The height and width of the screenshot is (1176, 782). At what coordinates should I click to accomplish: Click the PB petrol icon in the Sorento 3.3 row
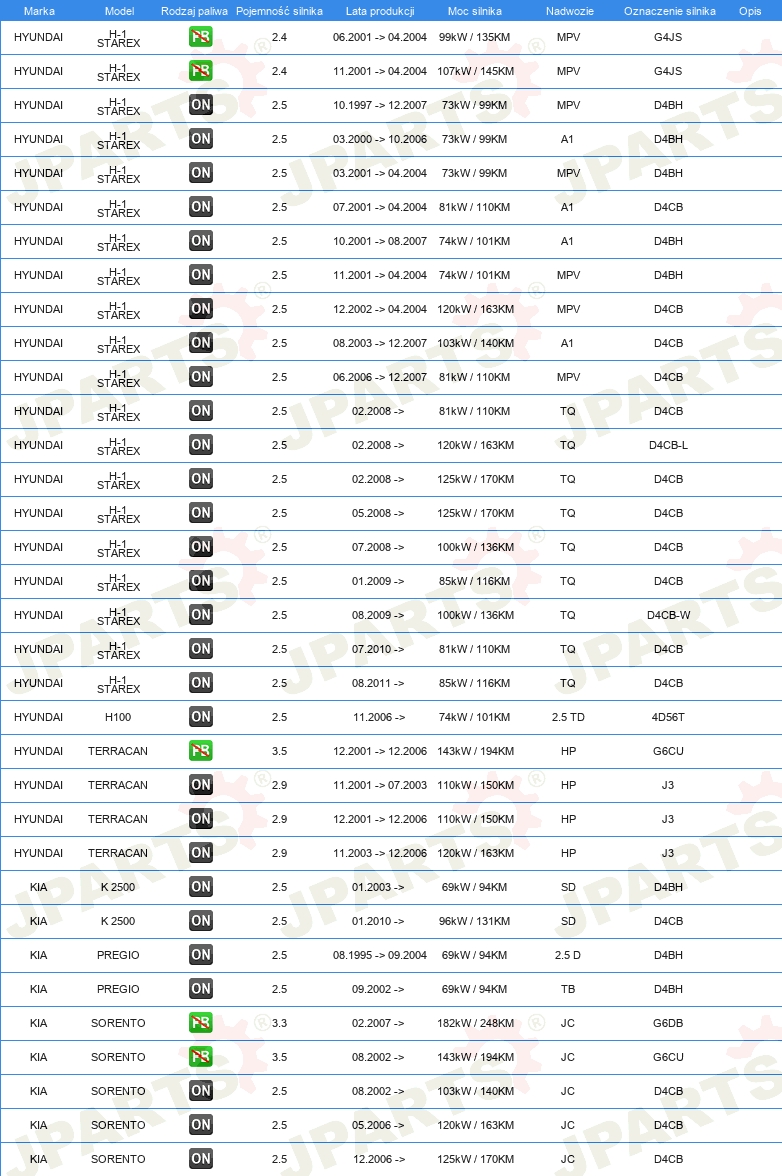tap(200, 1023)
